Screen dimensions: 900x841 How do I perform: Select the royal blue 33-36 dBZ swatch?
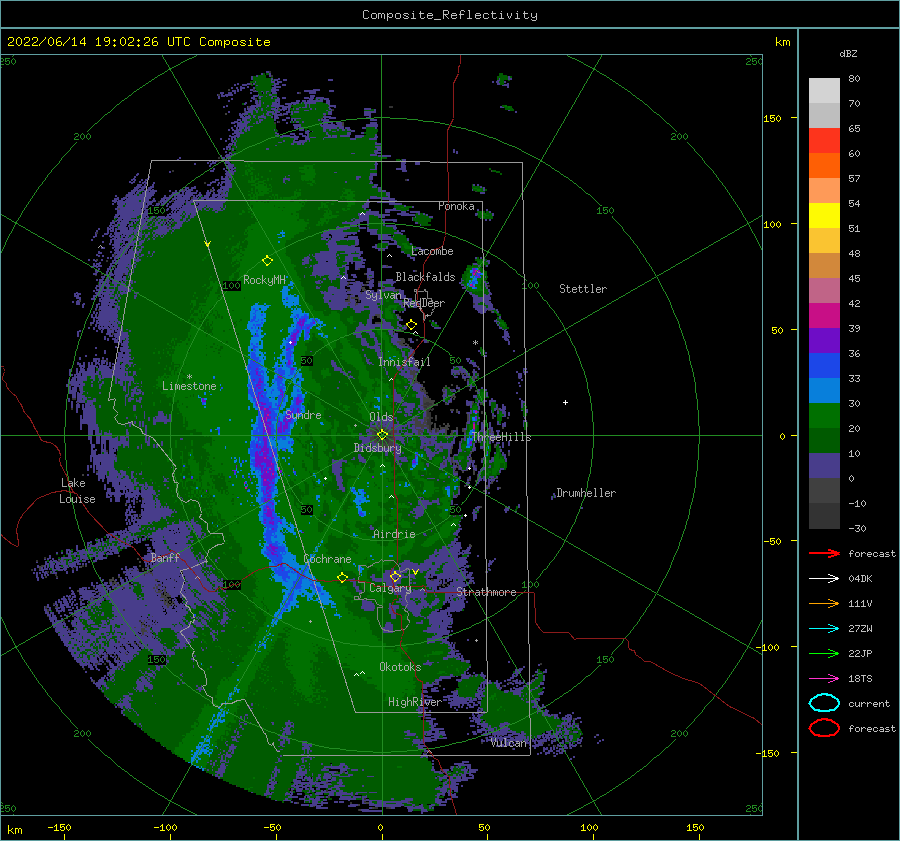point(824,366)
